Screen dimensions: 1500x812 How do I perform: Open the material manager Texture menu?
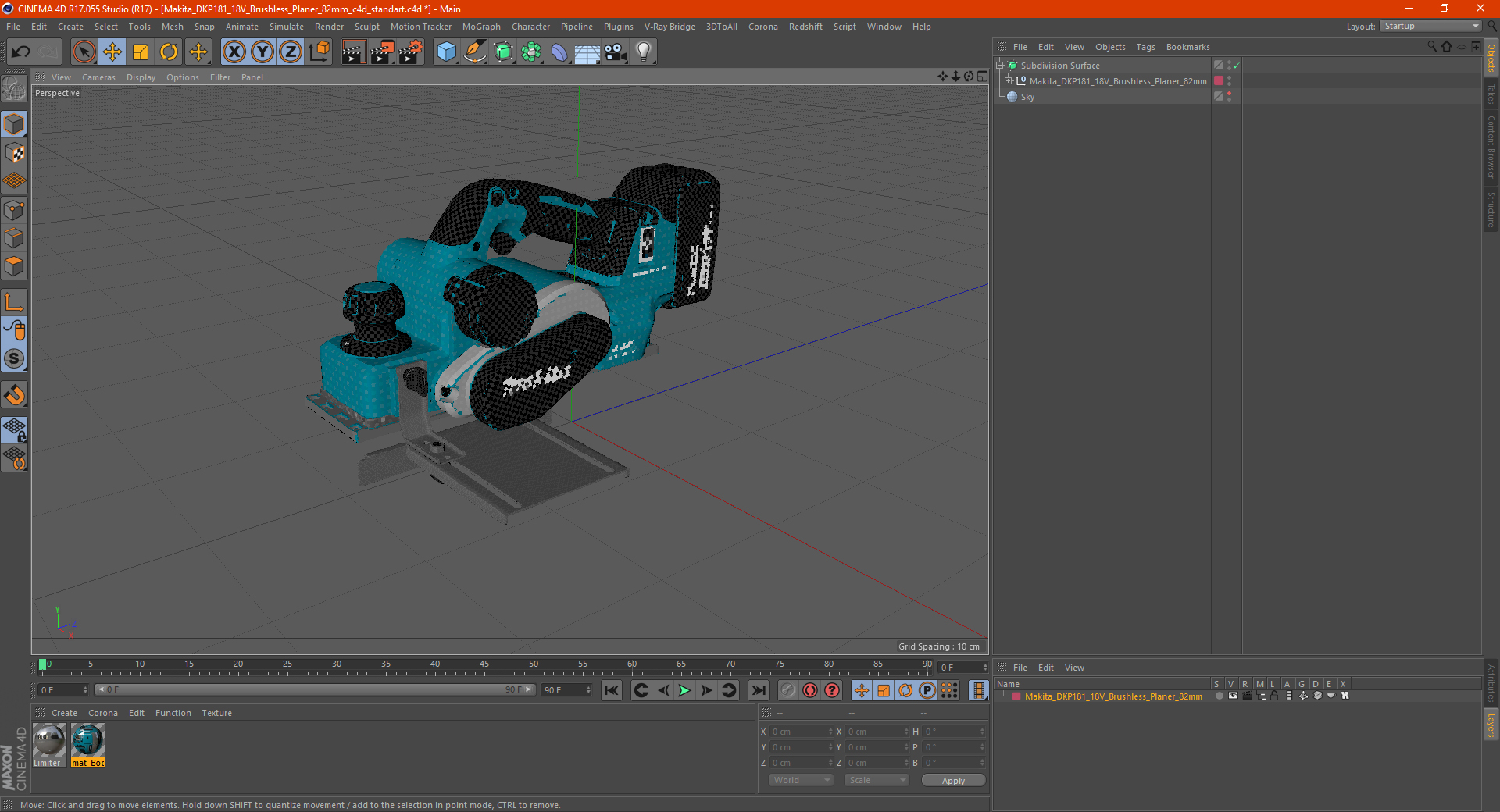coord(216,713)
